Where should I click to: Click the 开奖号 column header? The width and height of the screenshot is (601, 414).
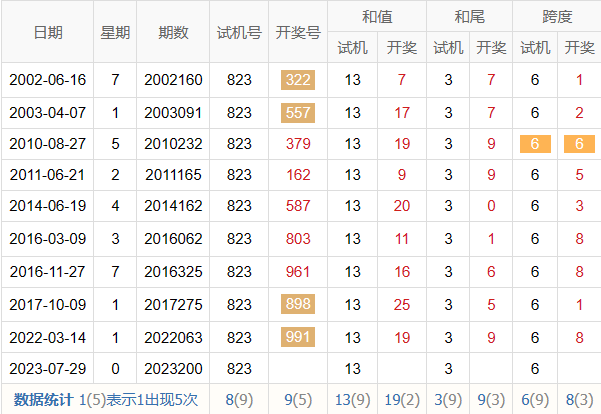pyautogui.click(x=298, y=32)
